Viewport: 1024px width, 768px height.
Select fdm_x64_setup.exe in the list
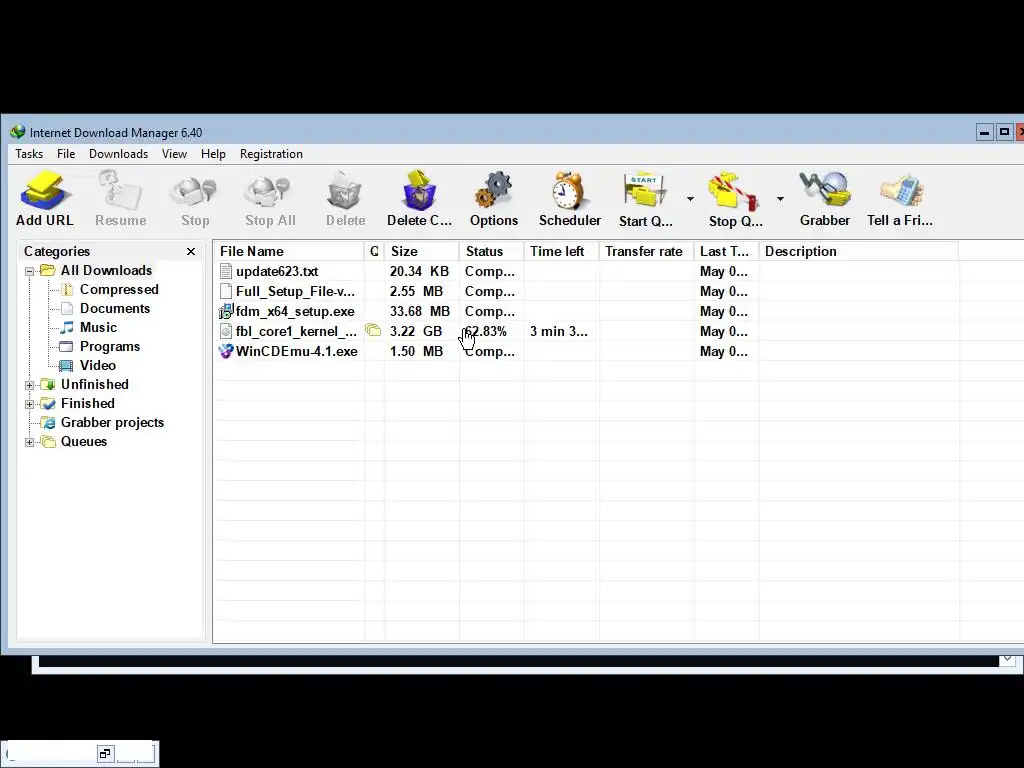[x=295, y=312]
